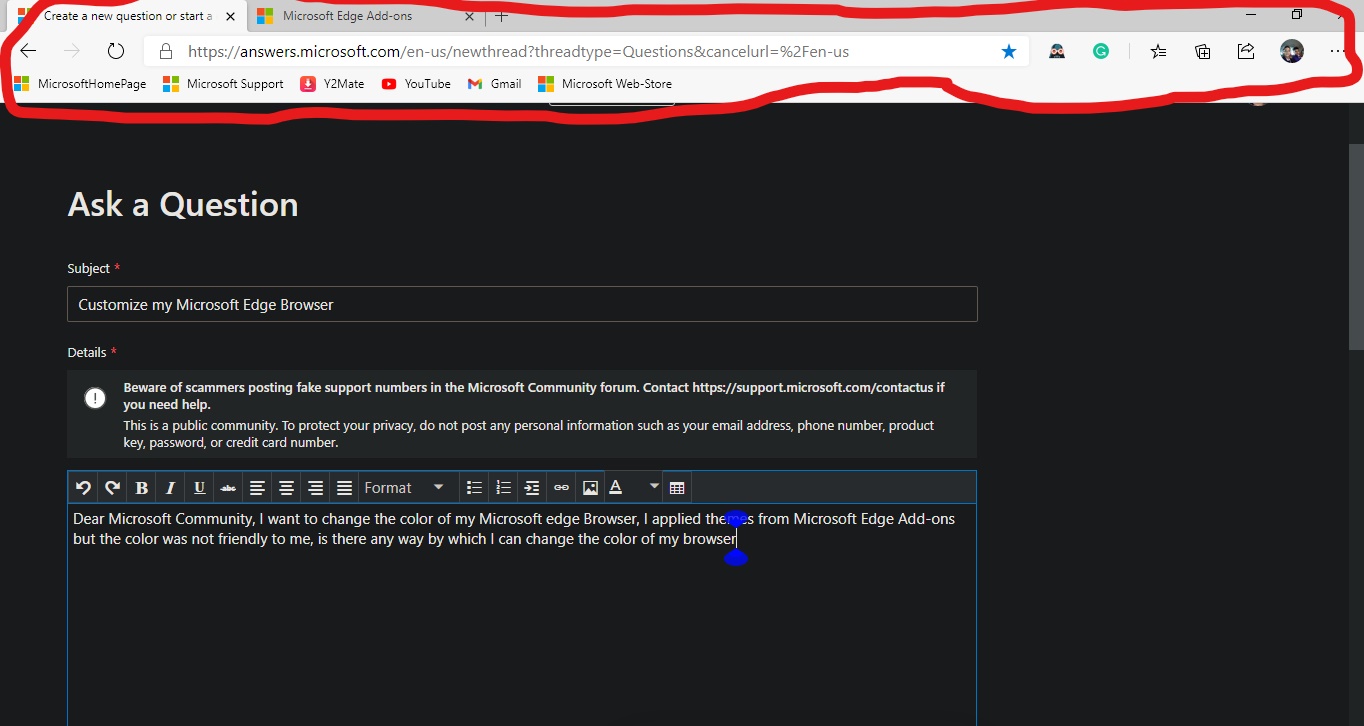
Task: Open the Y2Mate bookmark
Action: tap(332, 84)
